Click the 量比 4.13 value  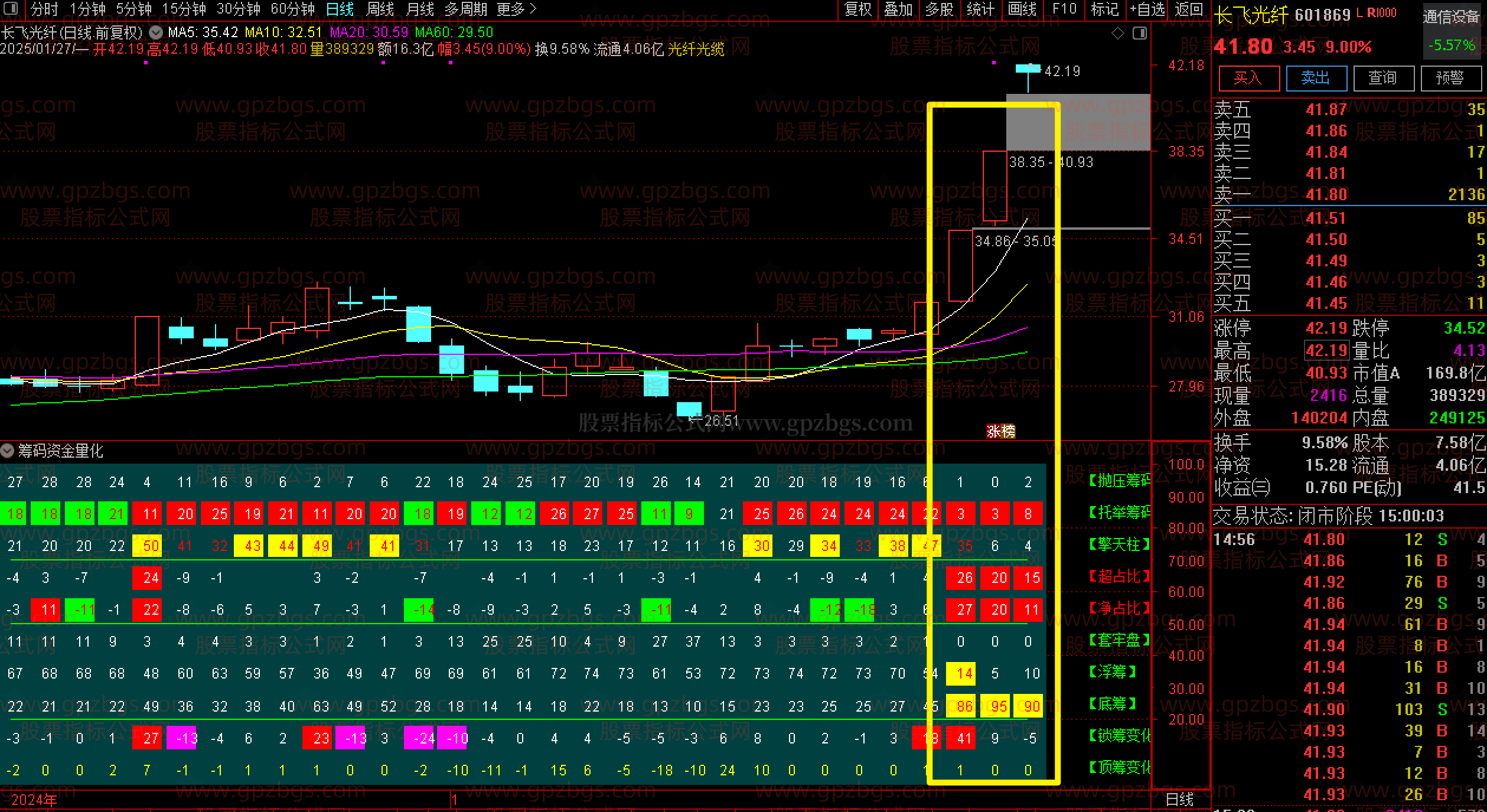click(x=1469, y=351)
